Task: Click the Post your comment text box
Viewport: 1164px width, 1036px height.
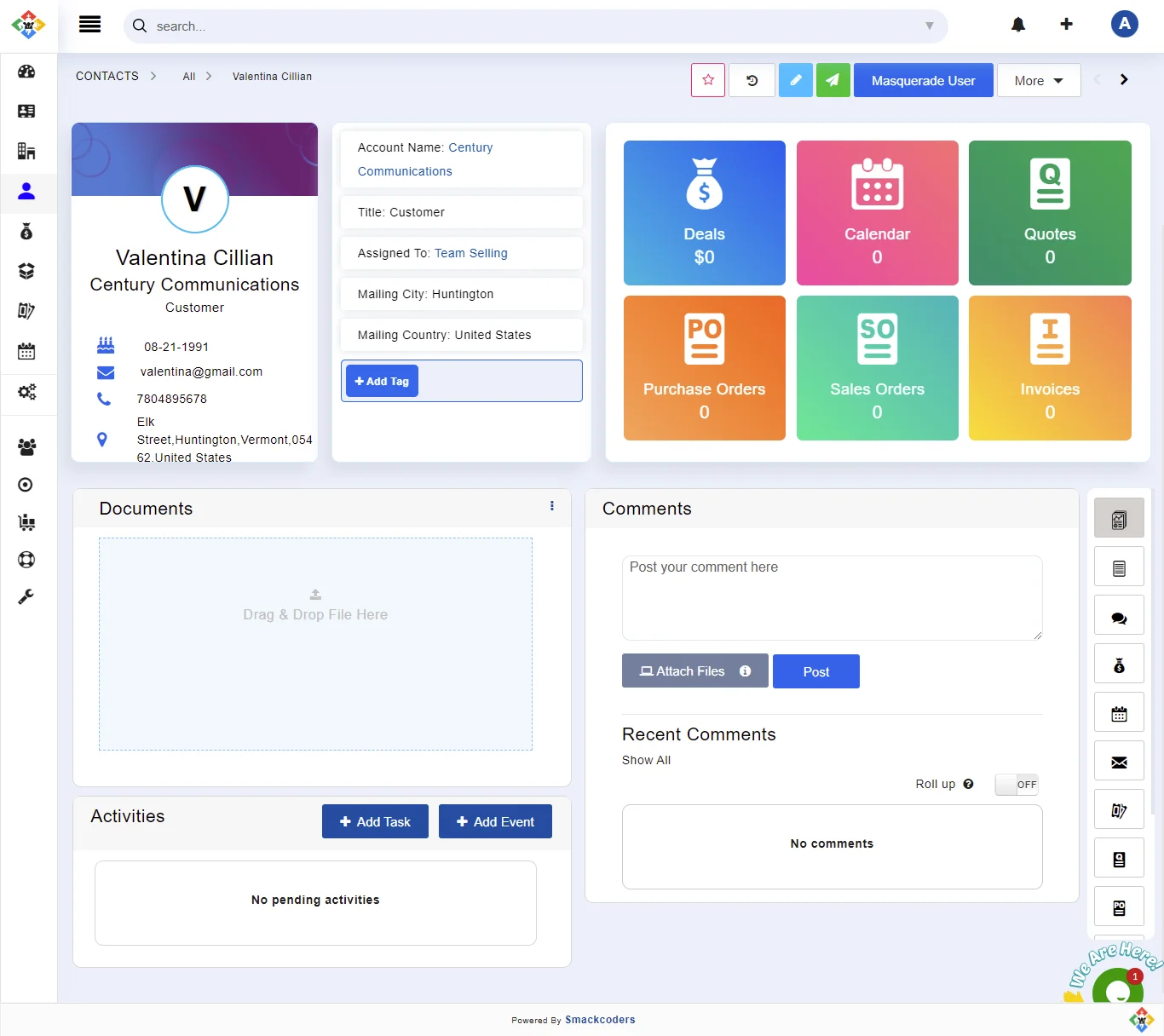Action: coord(832,597)
